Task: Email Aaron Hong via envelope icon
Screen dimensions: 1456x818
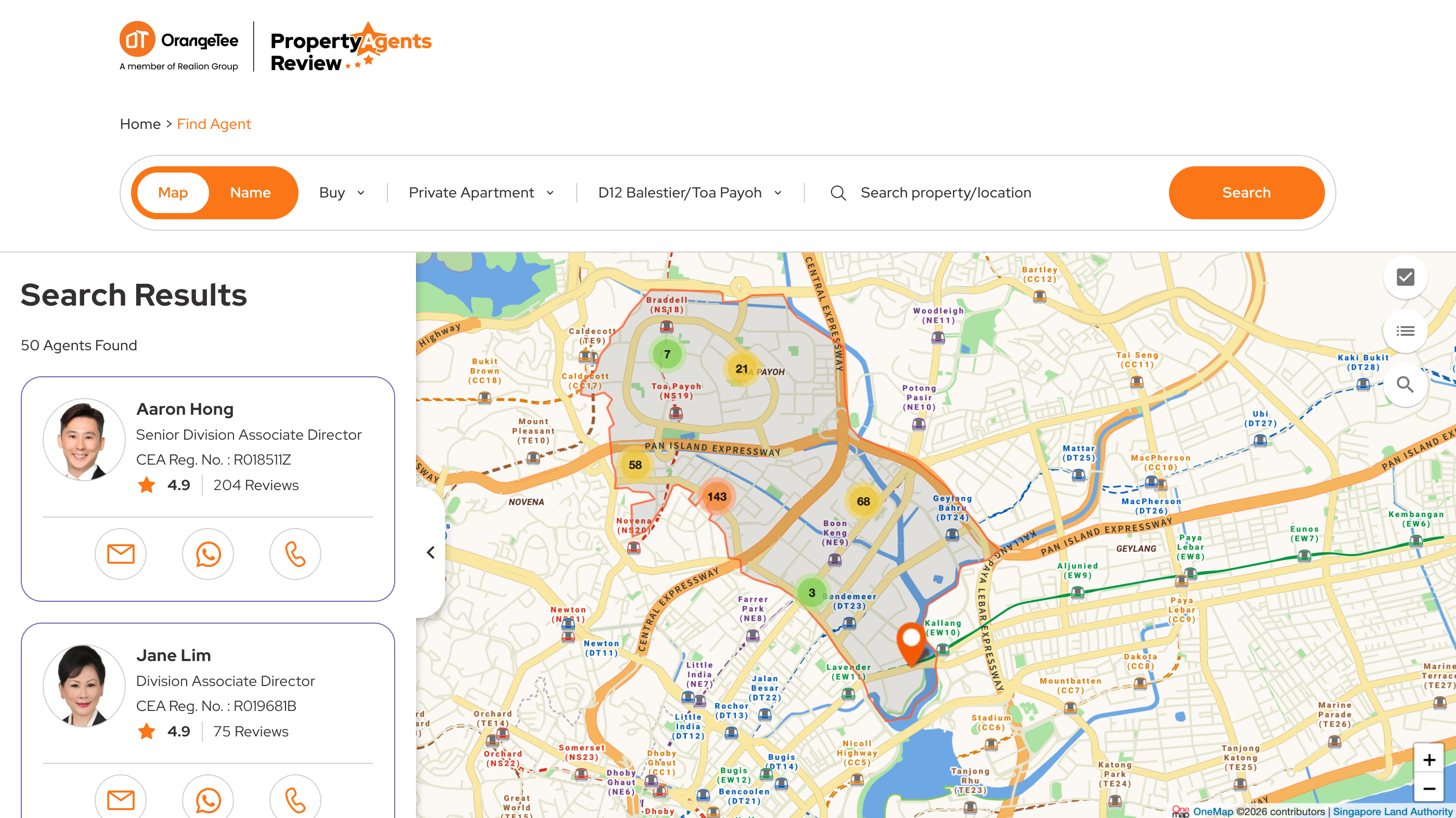Action: [x=121, y=554]
